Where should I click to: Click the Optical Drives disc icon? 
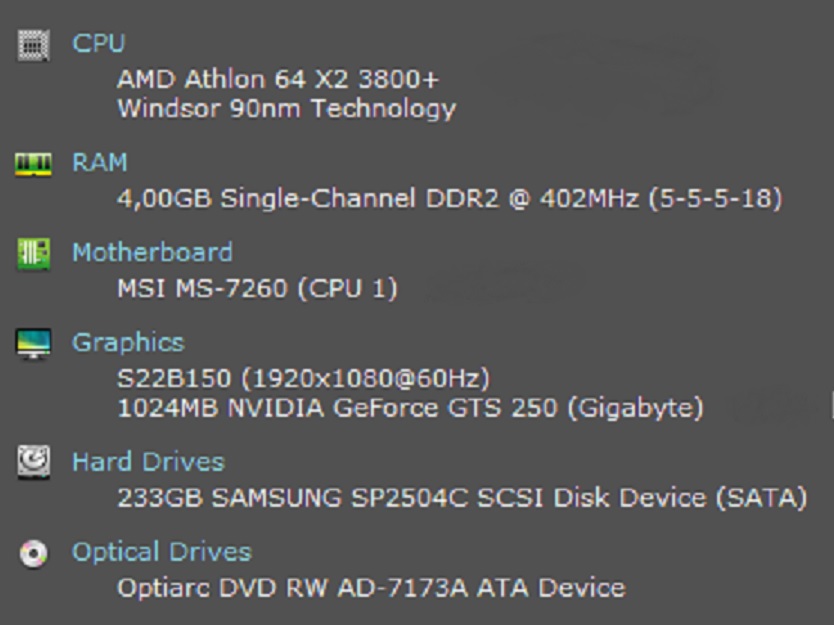(x=34, y=554)
